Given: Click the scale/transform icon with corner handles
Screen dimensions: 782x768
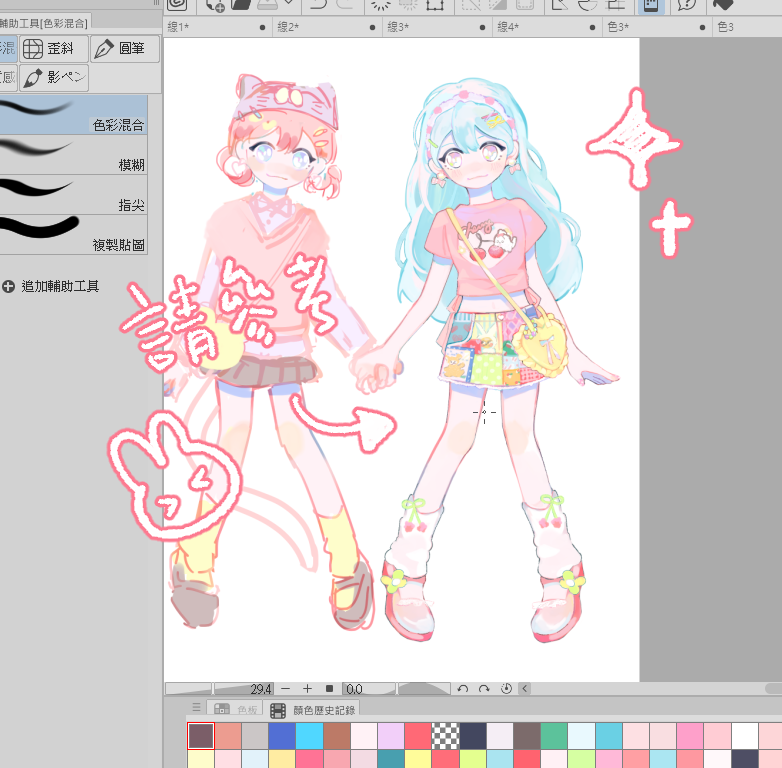Looking at the screenshot, I should pyautogui.click(x=435, y=5).
